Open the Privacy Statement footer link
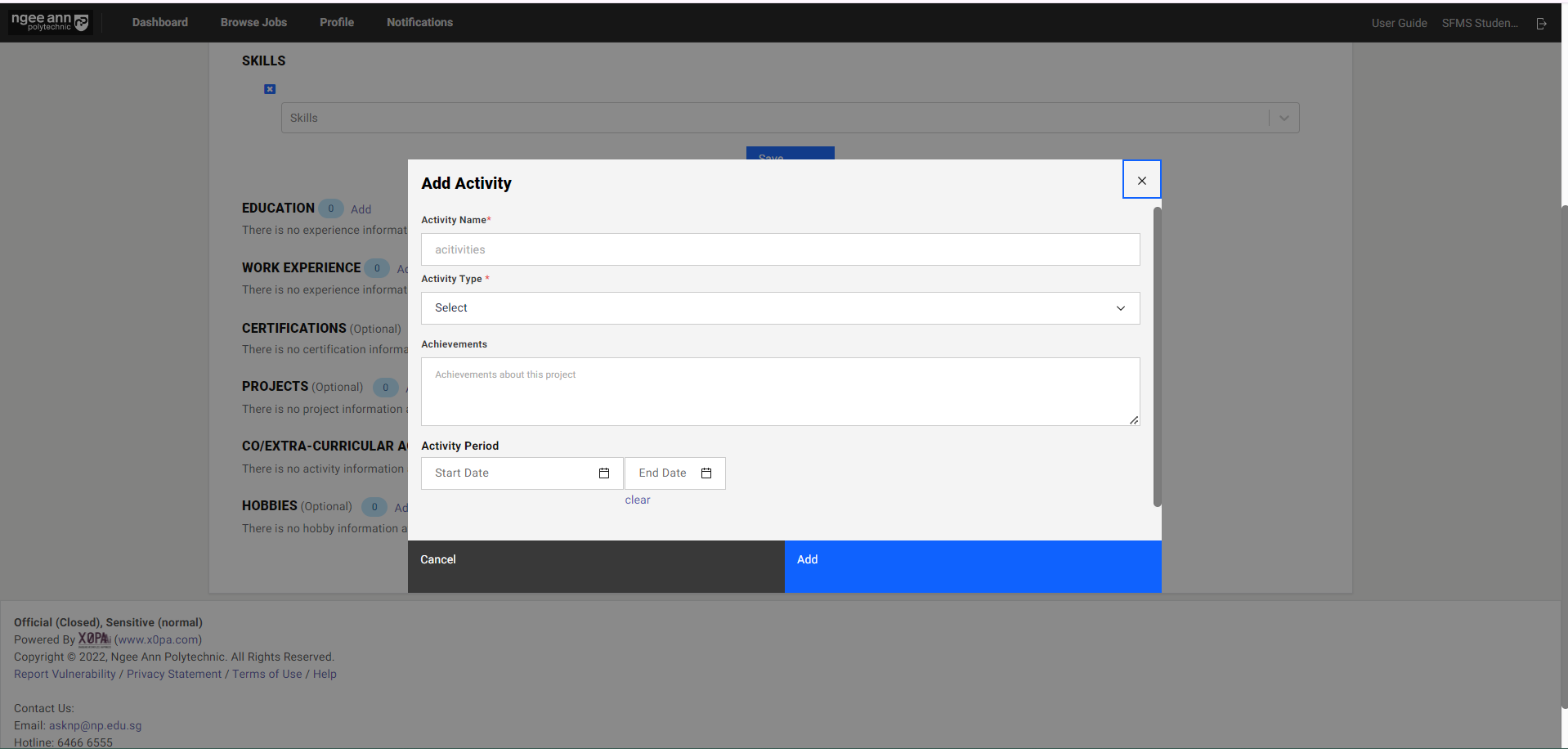The image size is (1568, 749). coord(174,675)
